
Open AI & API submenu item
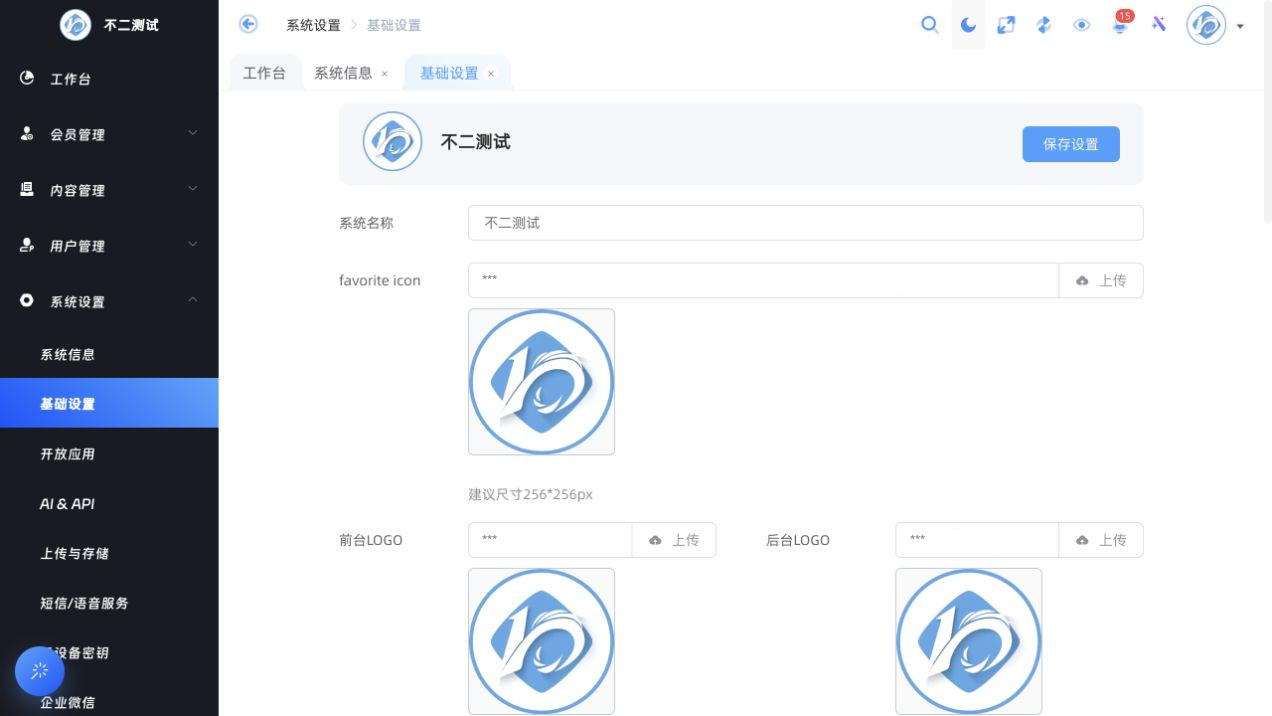pyautogui.click(x=109, y=503)
